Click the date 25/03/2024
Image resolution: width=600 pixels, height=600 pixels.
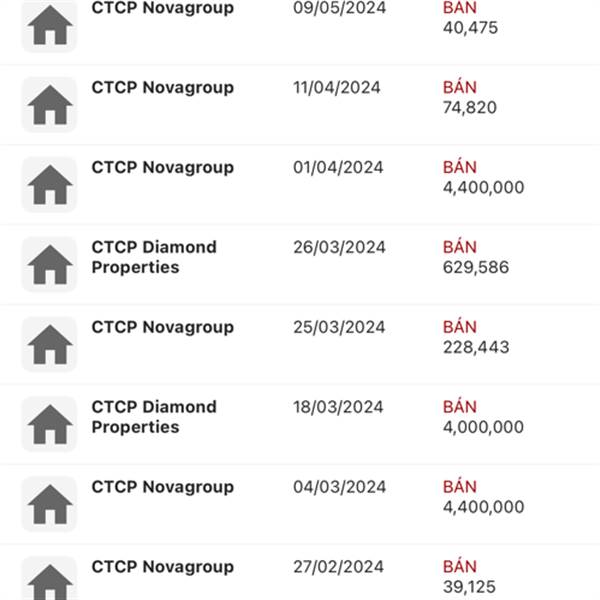pos(339,327)
